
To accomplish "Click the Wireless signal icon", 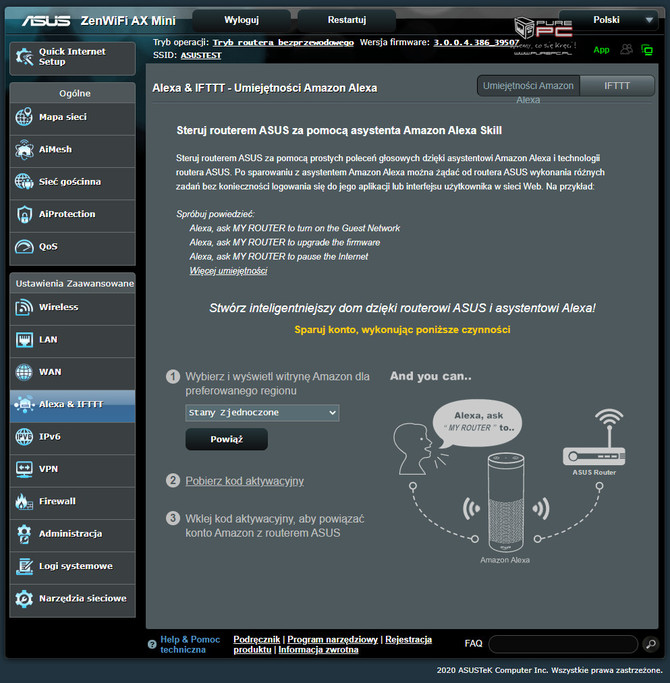I will tap(24, 307).
